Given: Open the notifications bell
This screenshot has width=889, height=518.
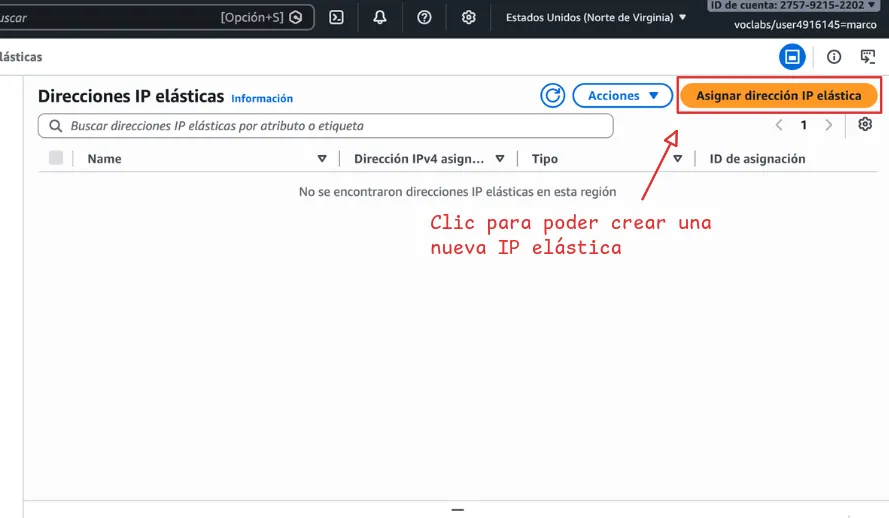Looking at the screenshot, I should (x=380, y=18).
